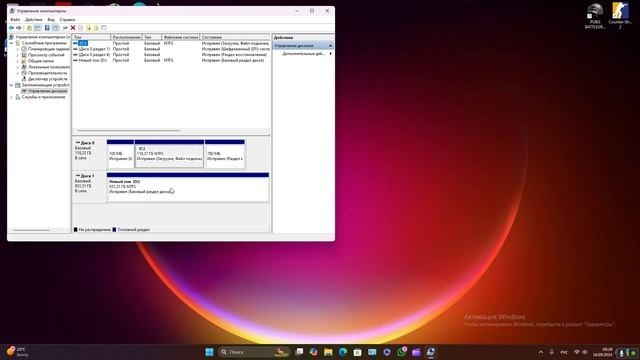Viewport: 640px width, 360px height.
Task: Show hidden tray icons chevron
Action: coord(541,352)
